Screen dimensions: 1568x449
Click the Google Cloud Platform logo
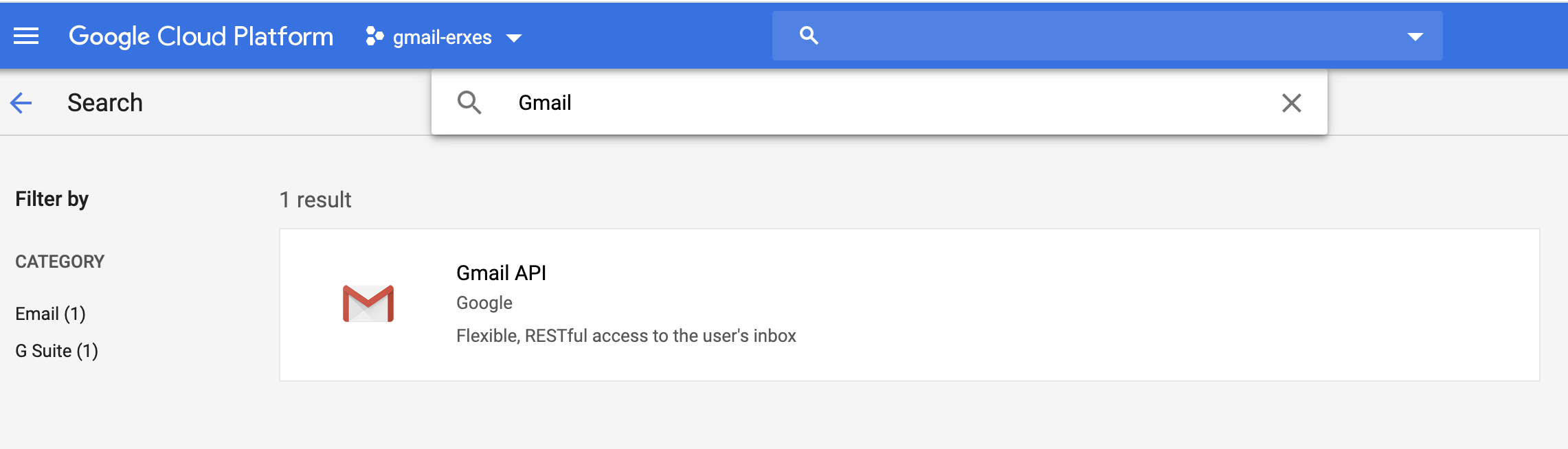[201, 36]
